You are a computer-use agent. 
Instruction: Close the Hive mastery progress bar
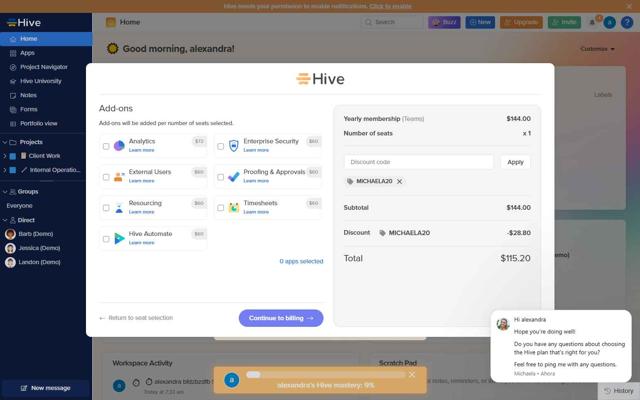coord(412,375)
